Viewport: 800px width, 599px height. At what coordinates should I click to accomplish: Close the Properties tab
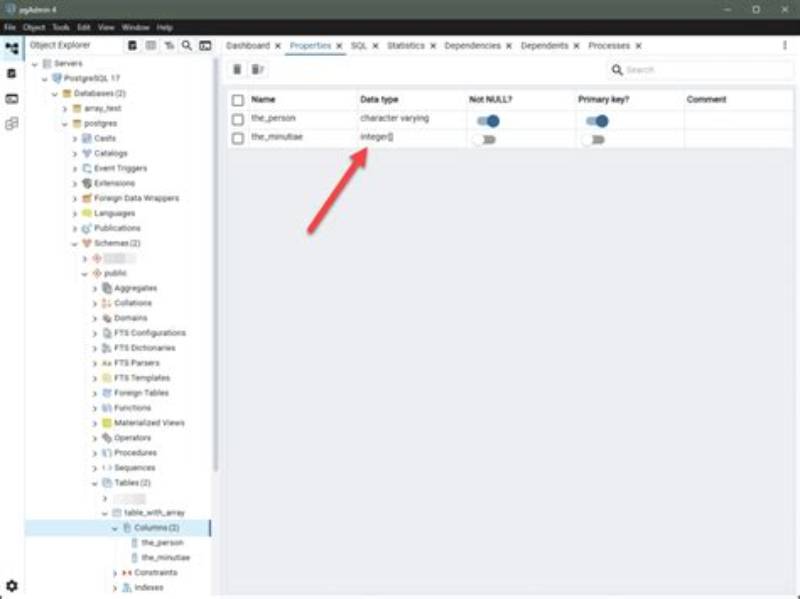[x=339, y=46]
